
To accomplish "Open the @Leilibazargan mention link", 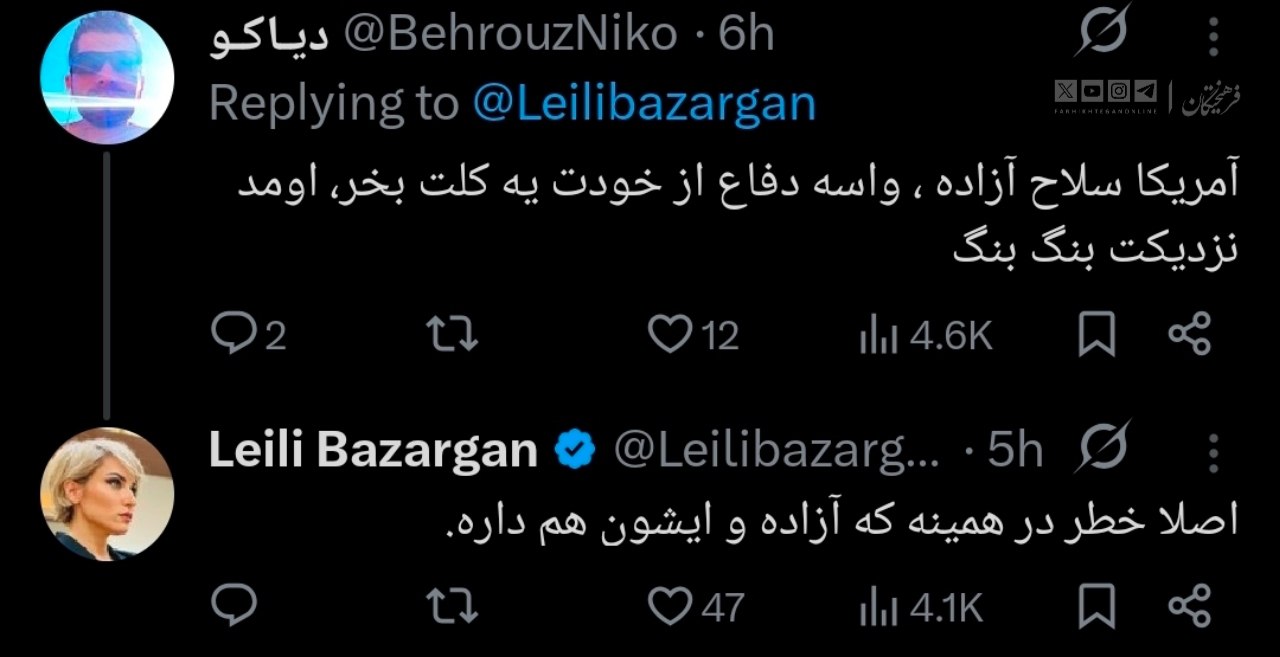I will 643,102.
